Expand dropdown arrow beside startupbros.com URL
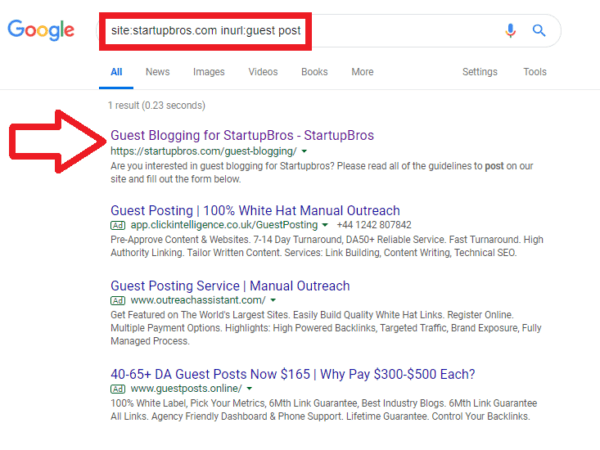 304,152
